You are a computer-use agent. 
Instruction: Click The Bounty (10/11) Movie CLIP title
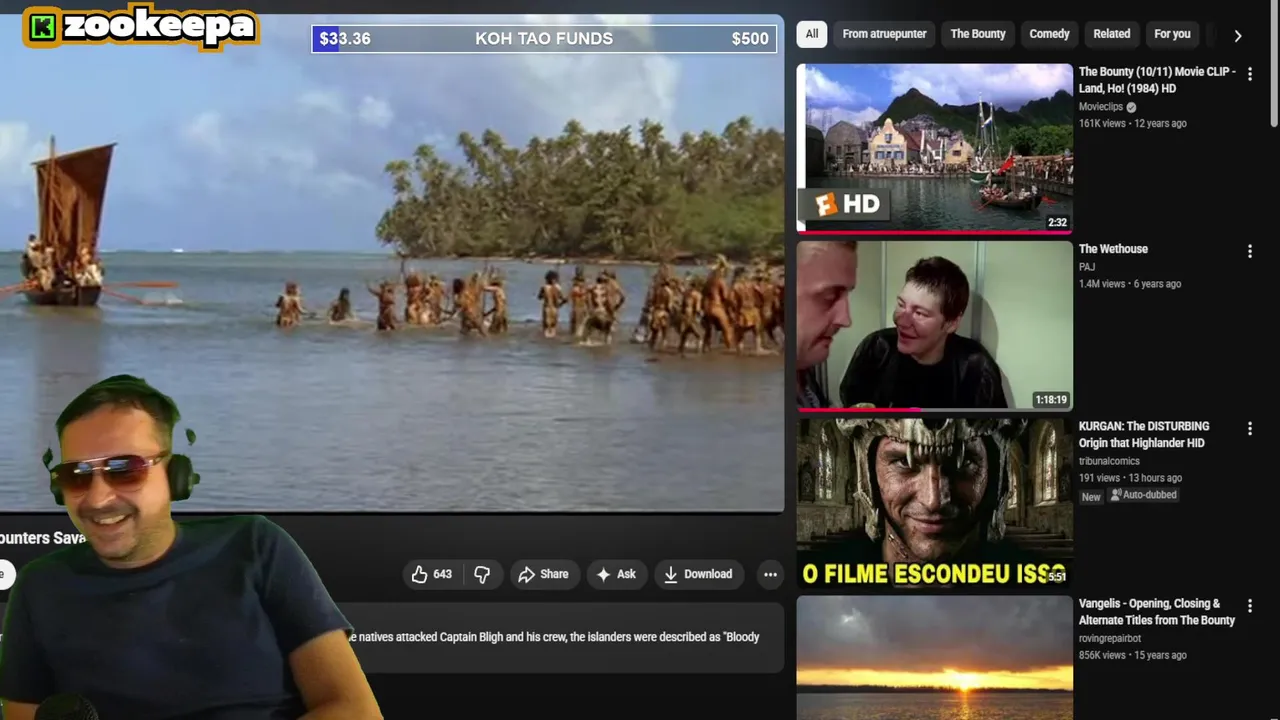pos(1157,80)
